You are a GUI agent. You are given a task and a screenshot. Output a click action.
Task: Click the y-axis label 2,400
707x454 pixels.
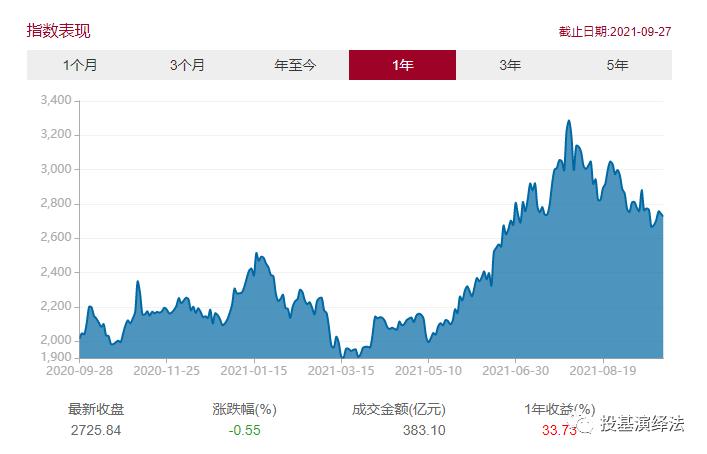56,272
